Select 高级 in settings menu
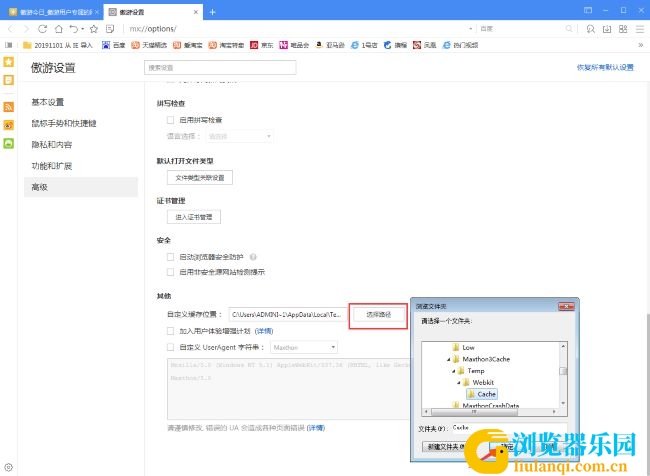Image resolution: width=650 pixels, height=476 pixels. pos(81,187)
